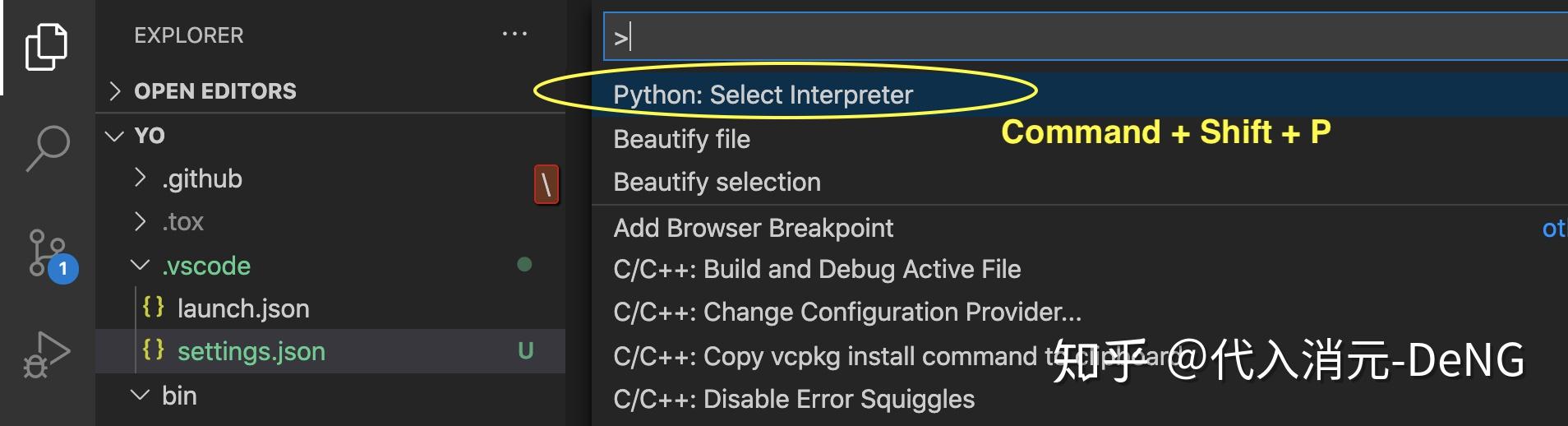Click the JSON braces icon beside launch.json
Screen dimensions: 1568x426
[153, 308]
